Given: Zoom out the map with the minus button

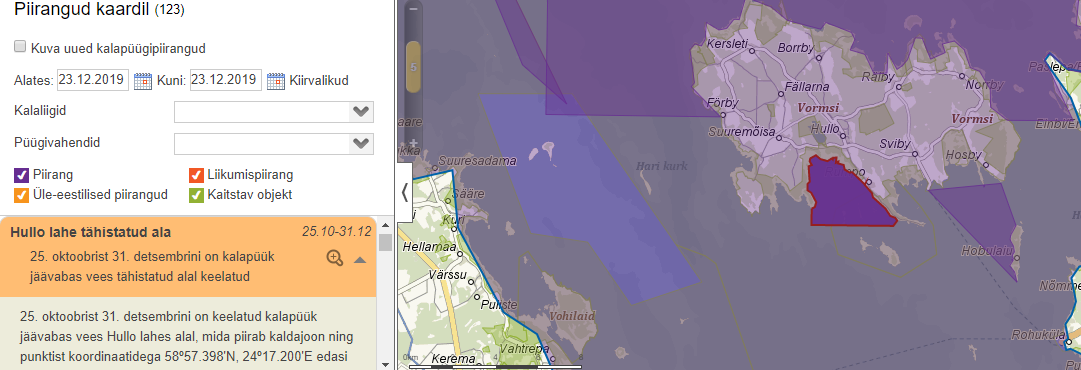Looking at the screenshot, I should coord(414,10).
